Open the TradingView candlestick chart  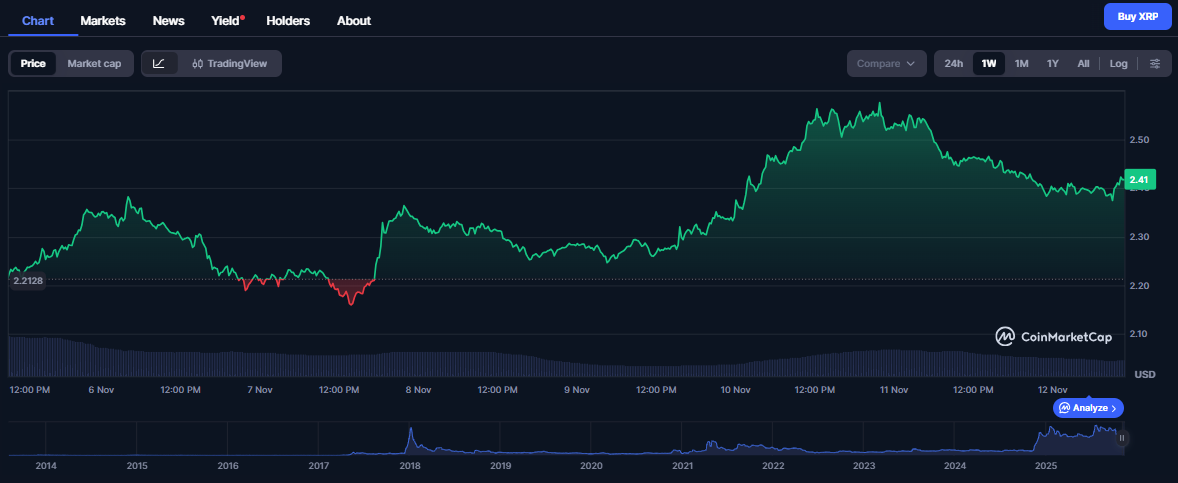point(230,64)
